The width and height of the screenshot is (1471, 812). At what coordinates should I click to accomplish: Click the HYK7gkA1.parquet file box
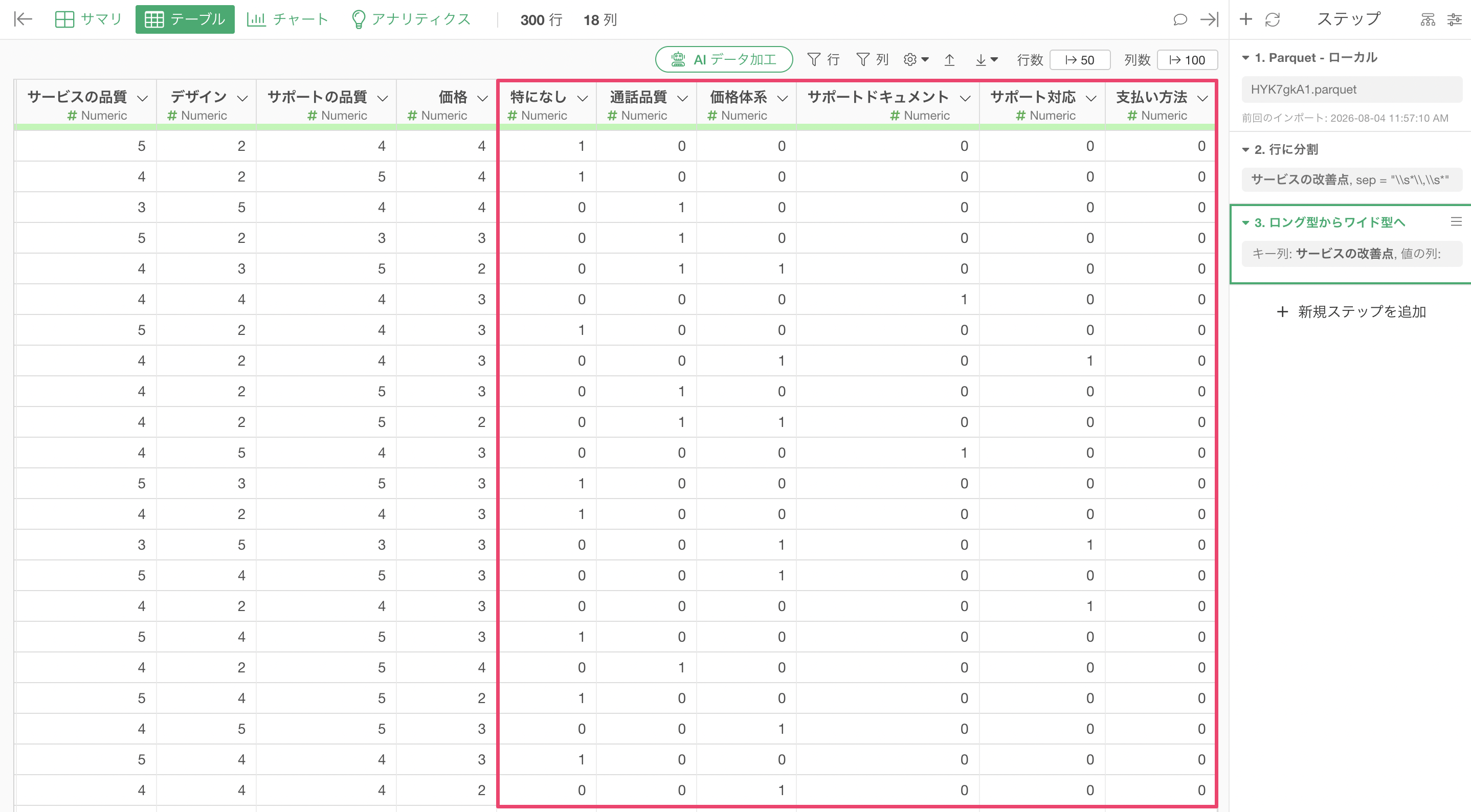[1351, 89]
